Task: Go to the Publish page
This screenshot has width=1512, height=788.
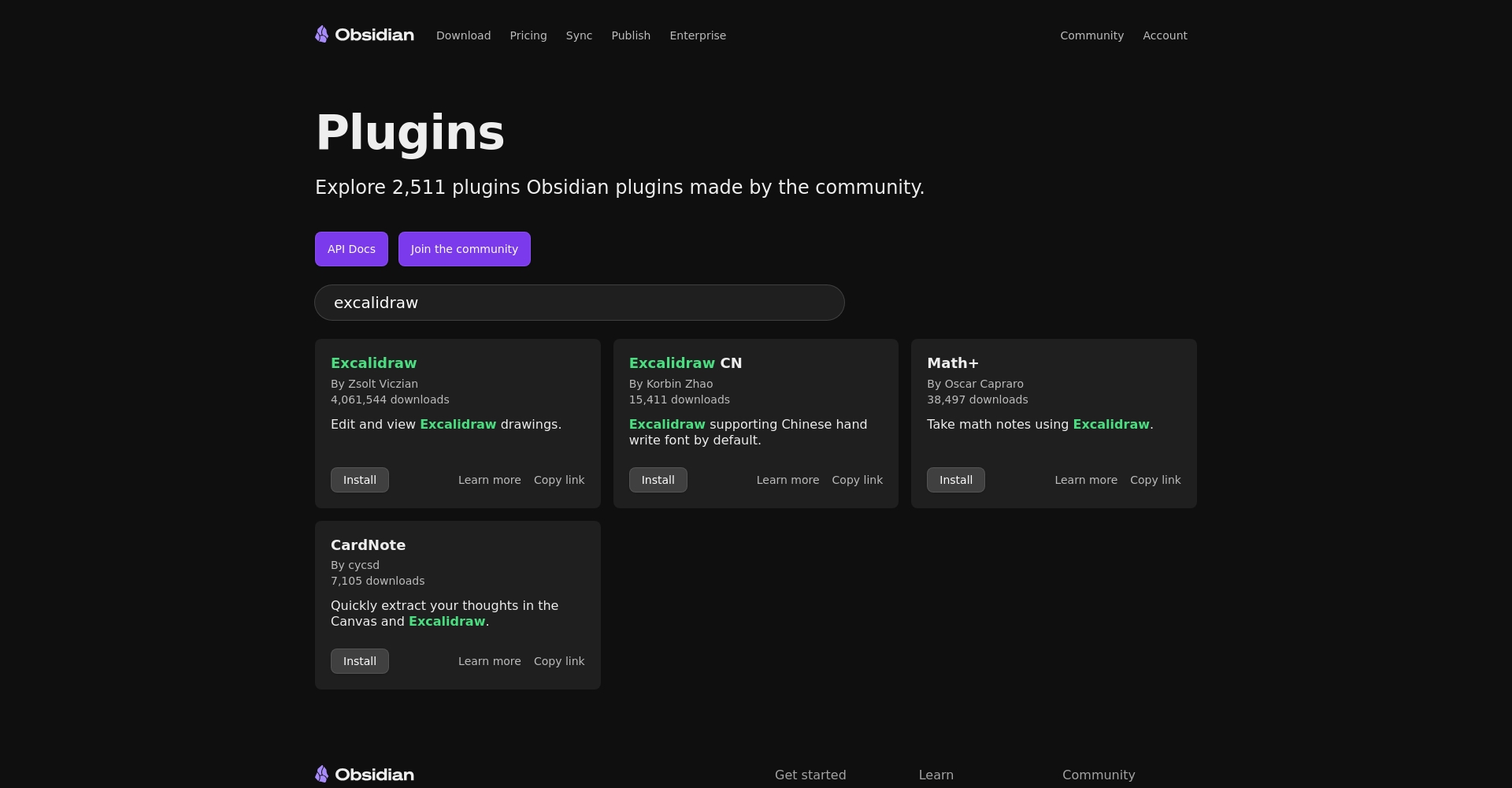Action: (631, 35)
